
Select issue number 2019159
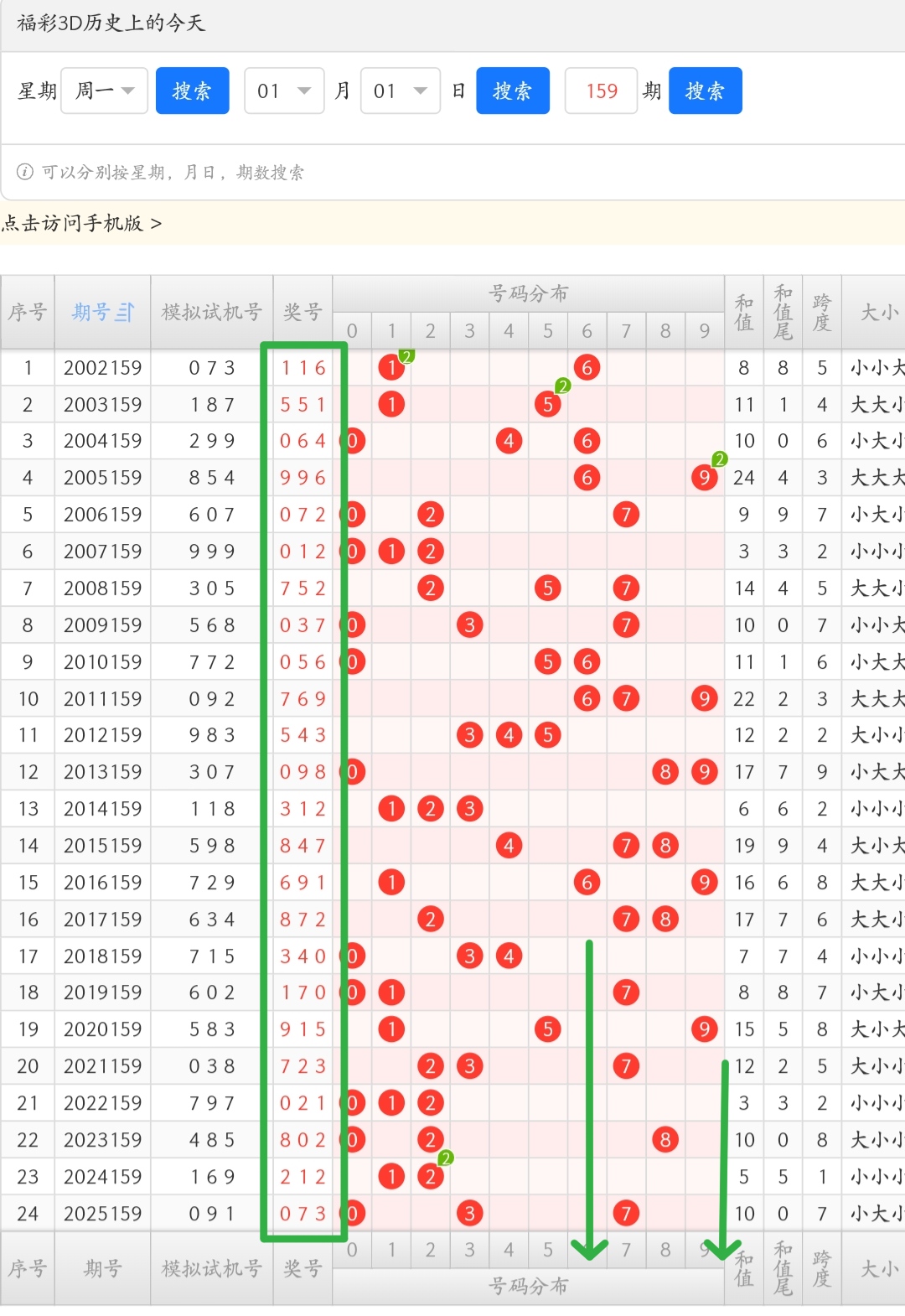tap(102, 992)
